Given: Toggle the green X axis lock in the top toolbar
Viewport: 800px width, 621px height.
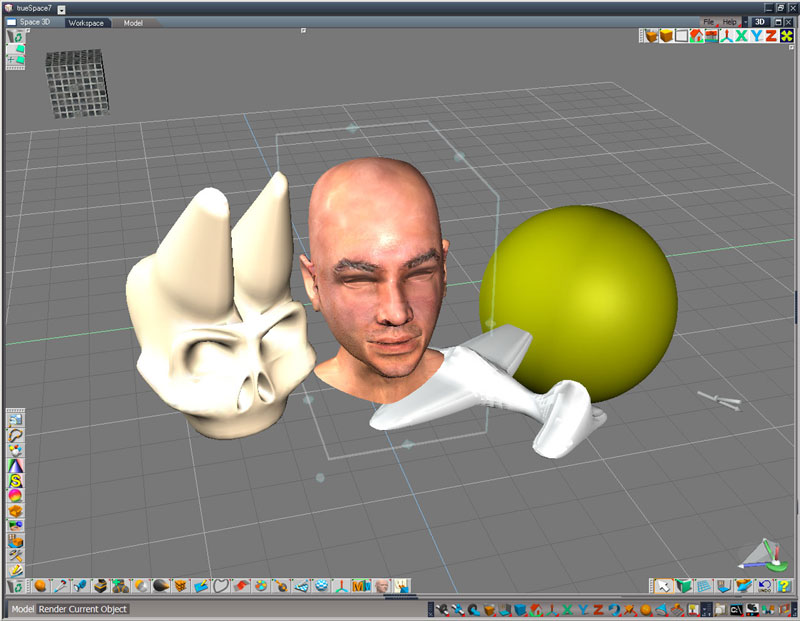Looking at the screenshot, I should (x=742, y=36).
